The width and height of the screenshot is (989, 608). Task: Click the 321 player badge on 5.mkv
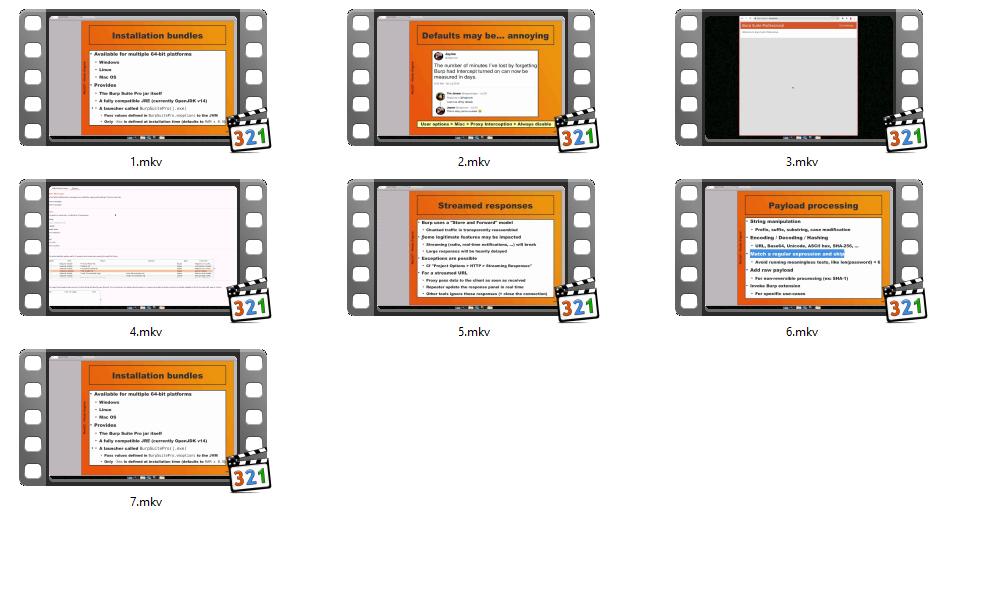(578, 302)
